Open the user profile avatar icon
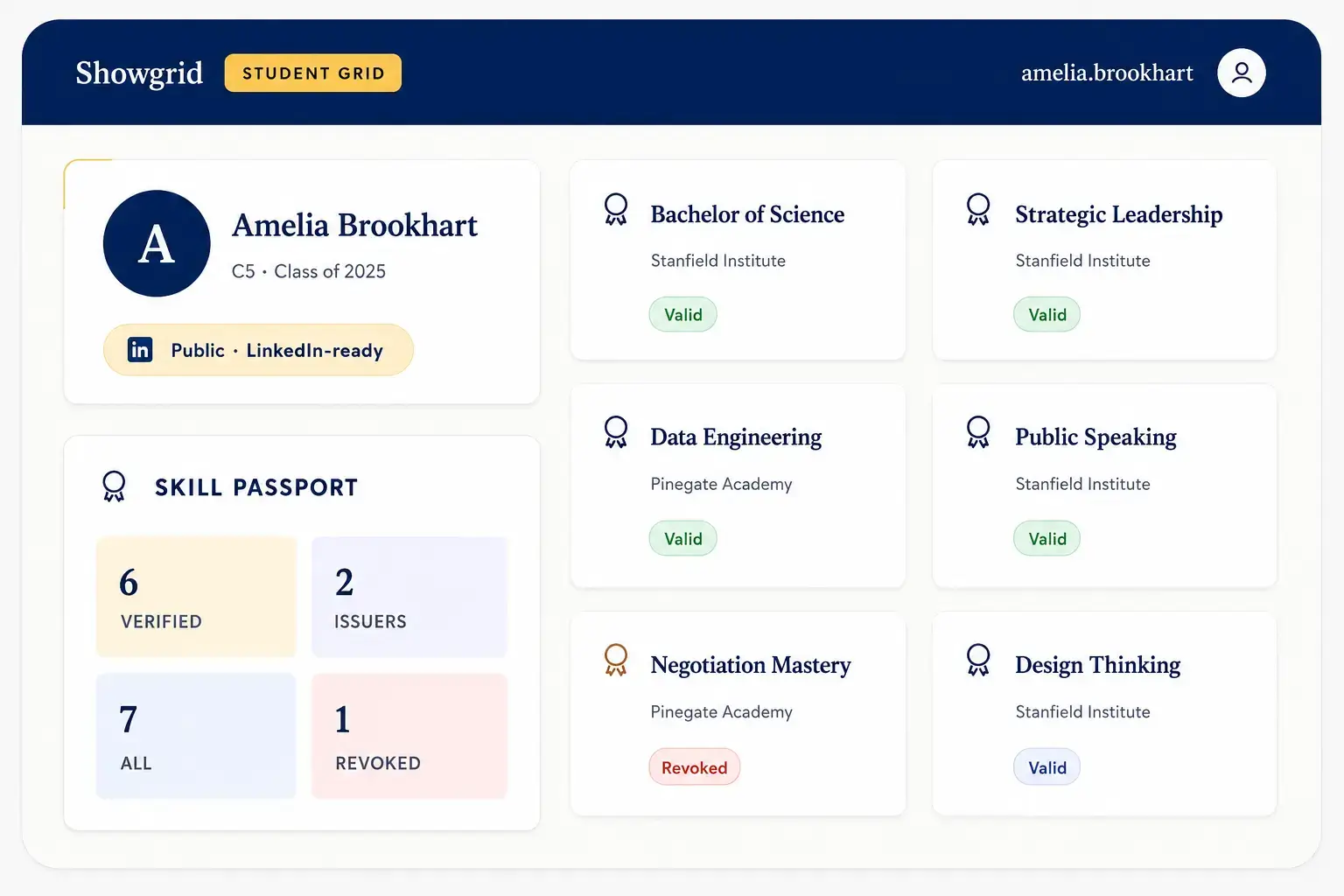Viewport: 1344px width, 896px height. pyautogui.click(x=1241, y=73)
